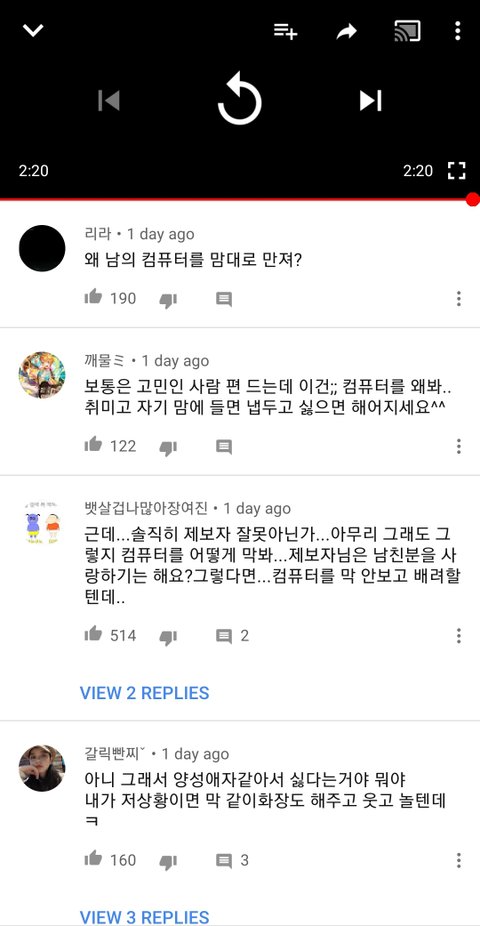This screenshot has width=480, height=926.
Task: Reply icon on 리라's comment
Action: click(x=224, y=299)
